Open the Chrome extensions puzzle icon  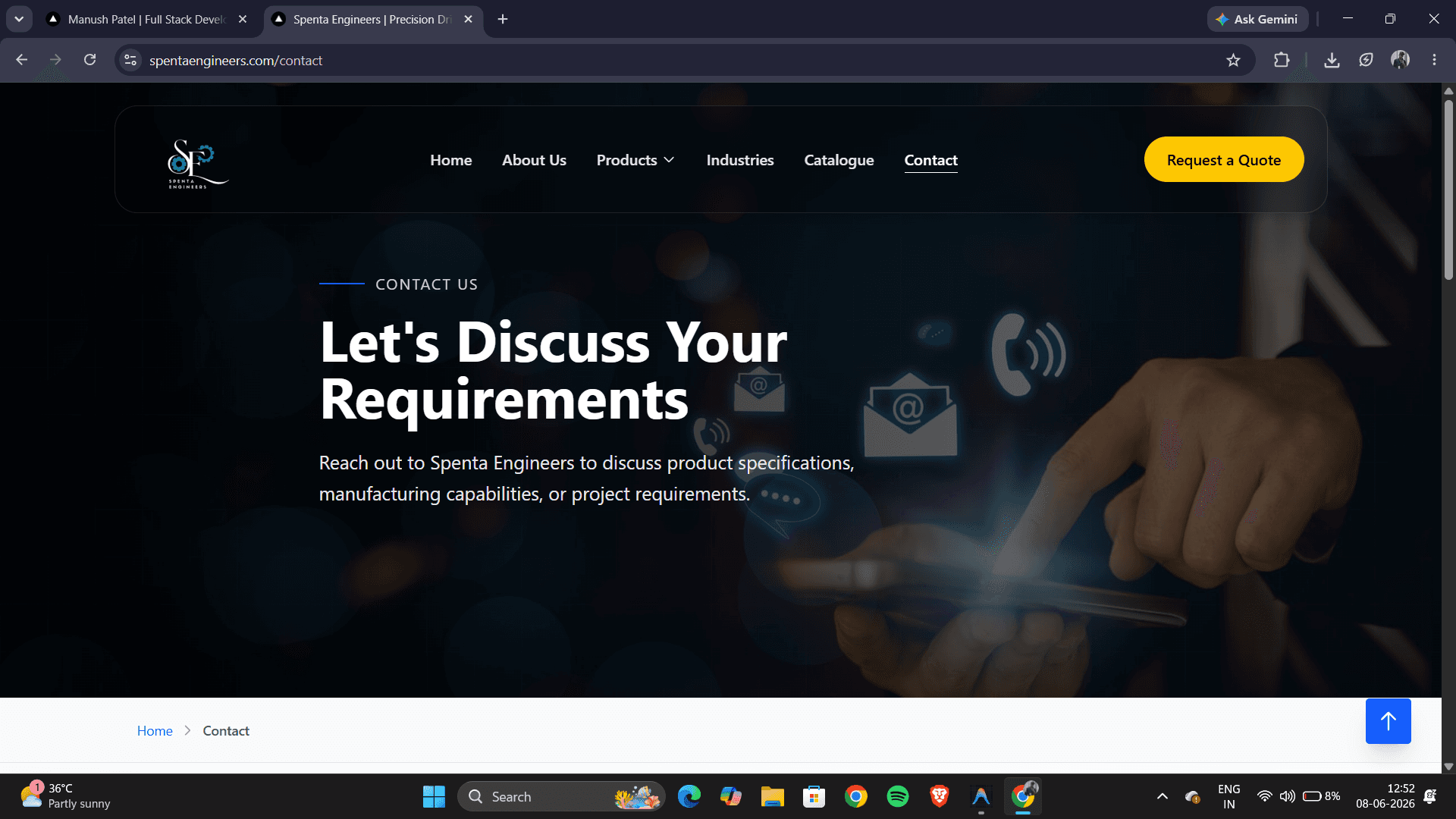(1282, 60)
